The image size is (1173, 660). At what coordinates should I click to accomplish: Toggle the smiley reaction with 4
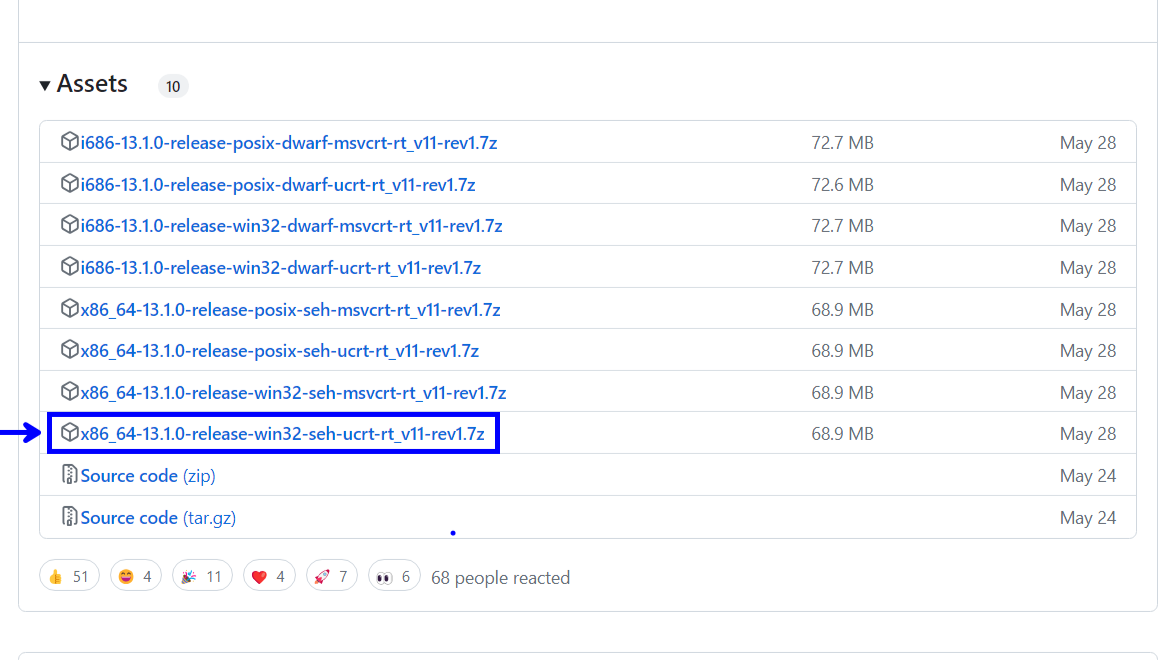tap(135, 576)
